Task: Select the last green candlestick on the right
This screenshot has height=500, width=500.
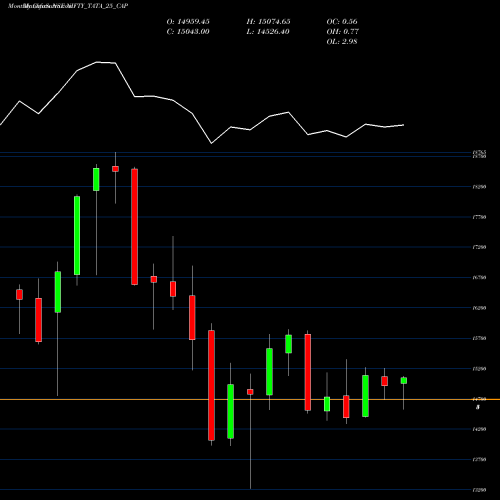Action: point(404,381)
